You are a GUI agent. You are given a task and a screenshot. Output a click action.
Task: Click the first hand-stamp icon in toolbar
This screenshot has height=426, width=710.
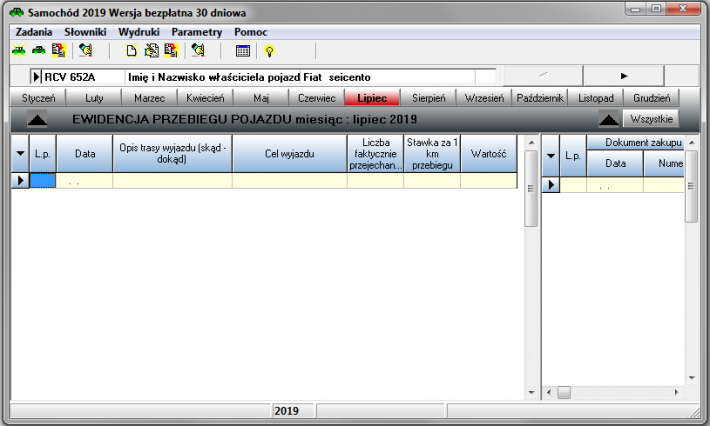[86, 50]
